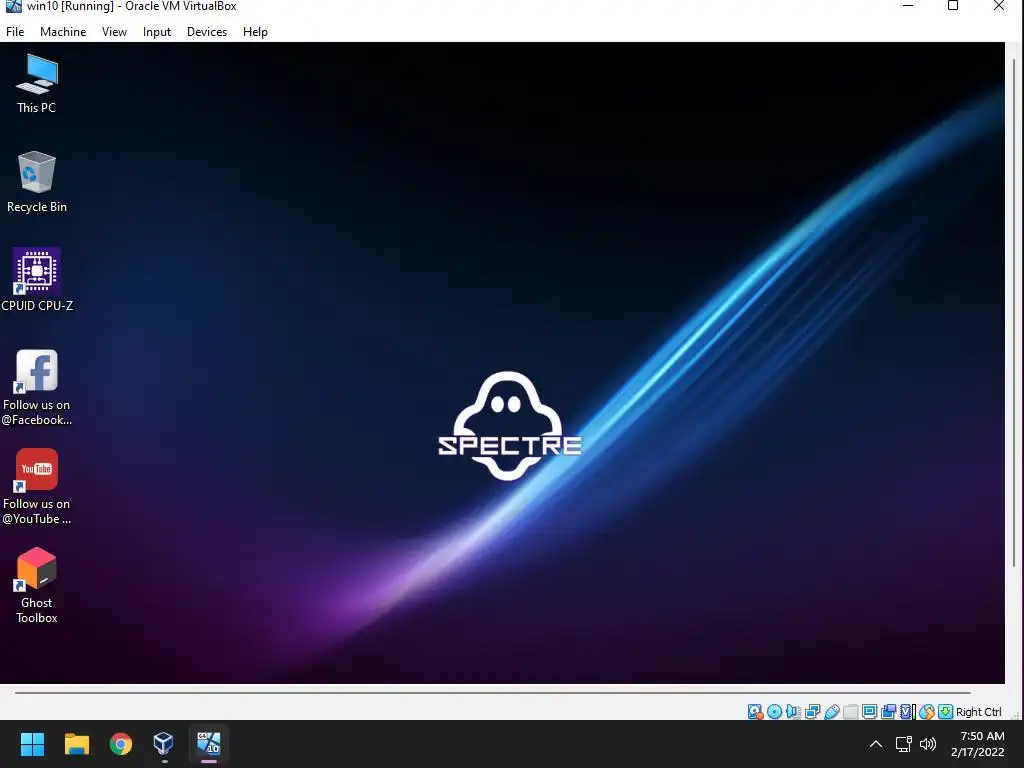Open VirtualBox Manager from the taskbar

(x=164, y=744)
